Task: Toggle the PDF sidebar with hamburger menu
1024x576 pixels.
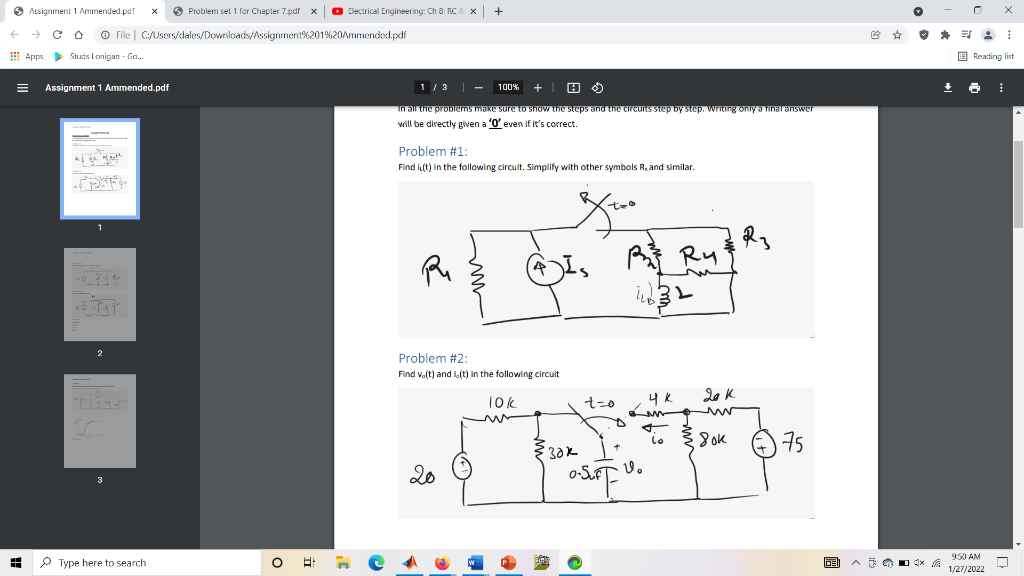Action: [22, 87]
